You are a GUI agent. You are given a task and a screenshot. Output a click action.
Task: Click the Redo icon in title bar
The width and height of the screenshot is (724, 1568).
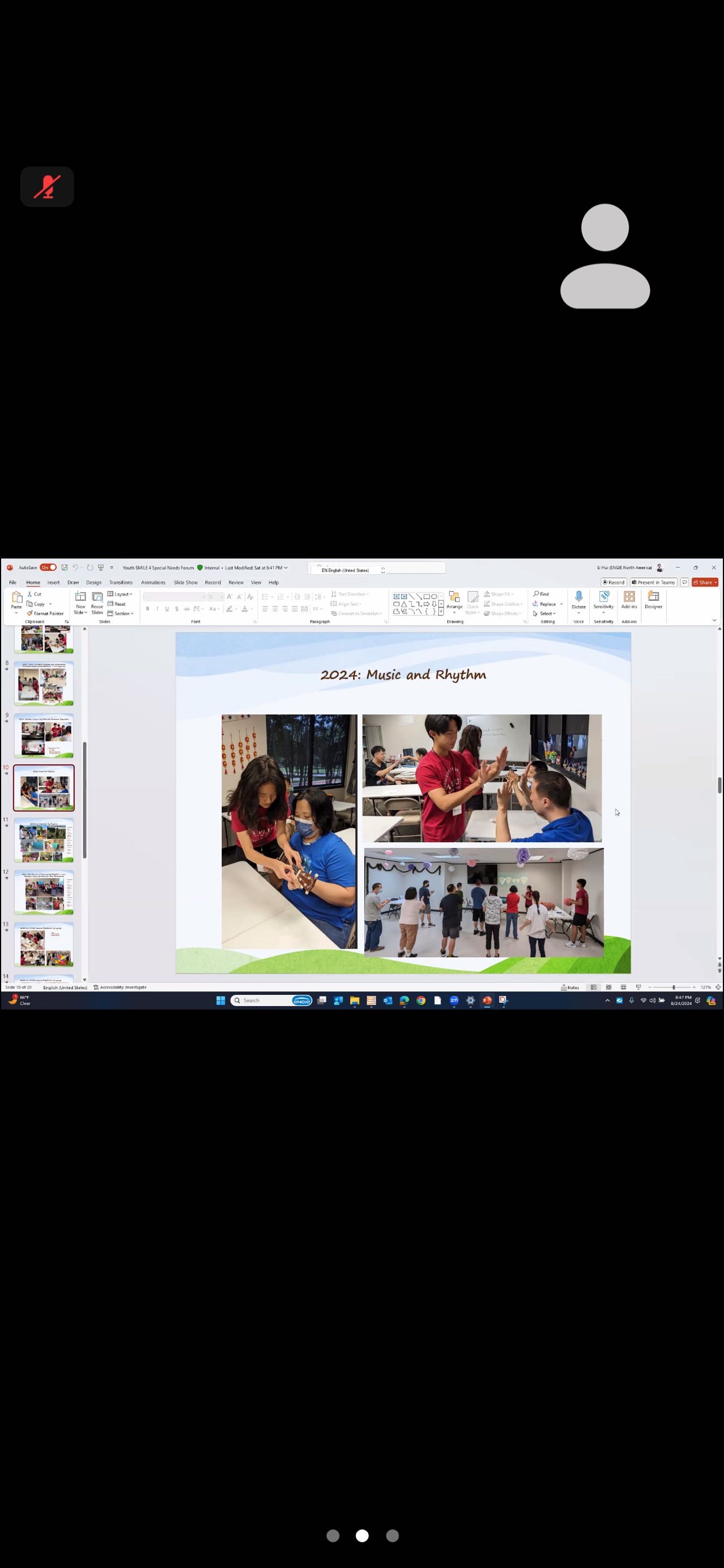point(90,568)
